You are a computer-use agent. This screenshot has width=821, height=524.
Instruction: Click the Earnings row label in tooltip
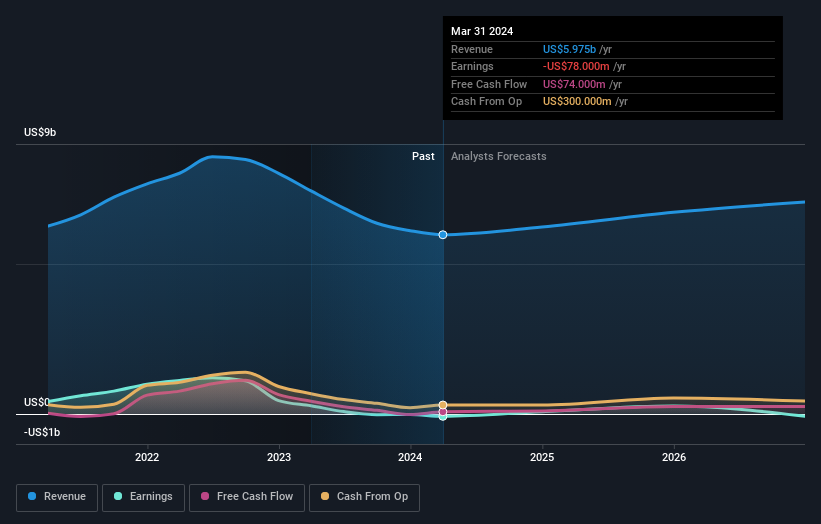tap(472, 66)
